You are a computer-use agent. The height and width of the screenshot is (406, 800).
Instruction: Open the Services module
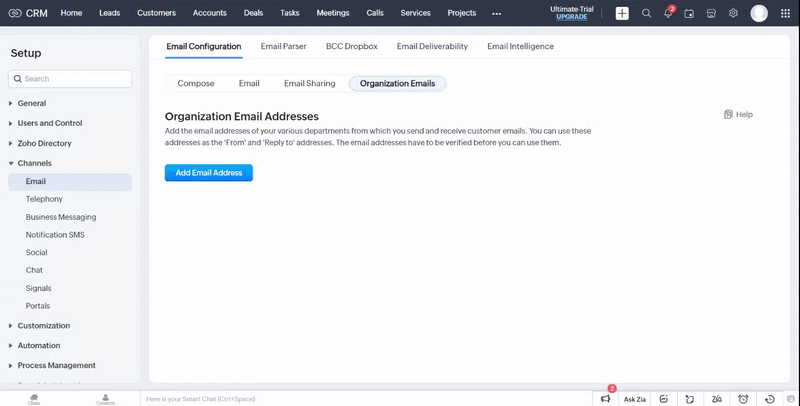(x=415, y=13)
